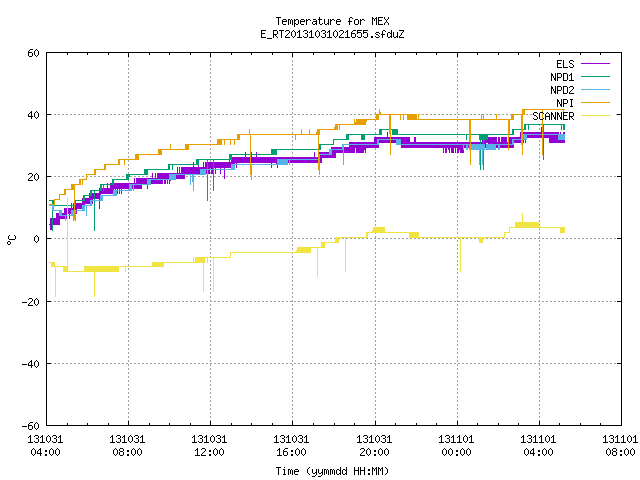Click the chart title 'Temperature for MEX'
Screen dimensions: 640x480
pyautogui.click(x=332, y=21)
